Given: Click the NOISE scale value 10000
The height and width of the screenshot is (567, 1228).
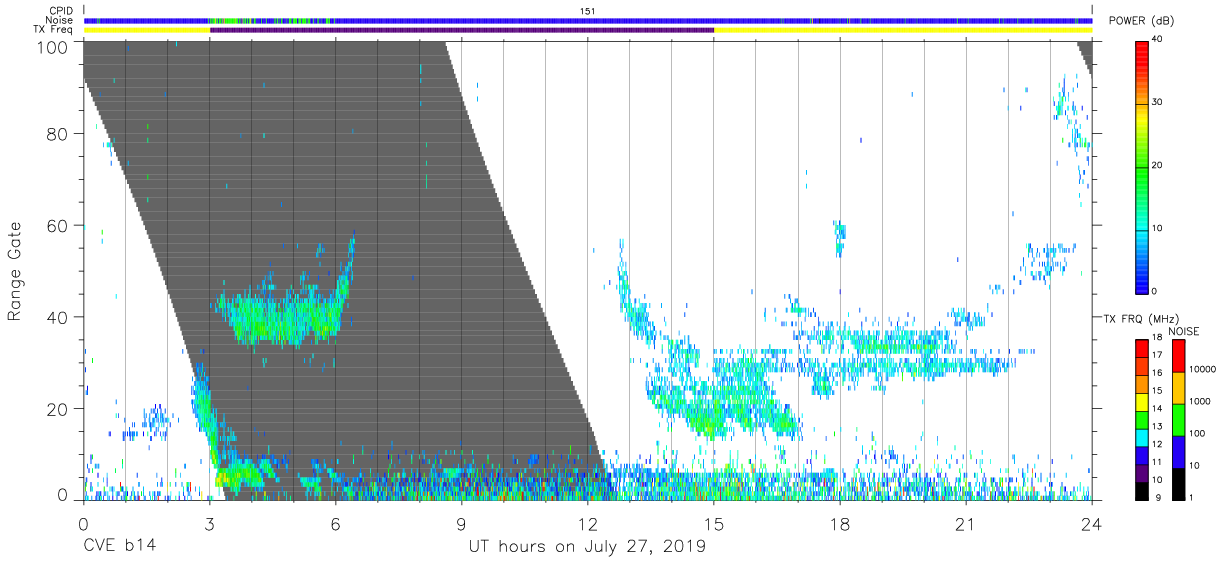Looking at the screenshot, I should click(1202, 369).
